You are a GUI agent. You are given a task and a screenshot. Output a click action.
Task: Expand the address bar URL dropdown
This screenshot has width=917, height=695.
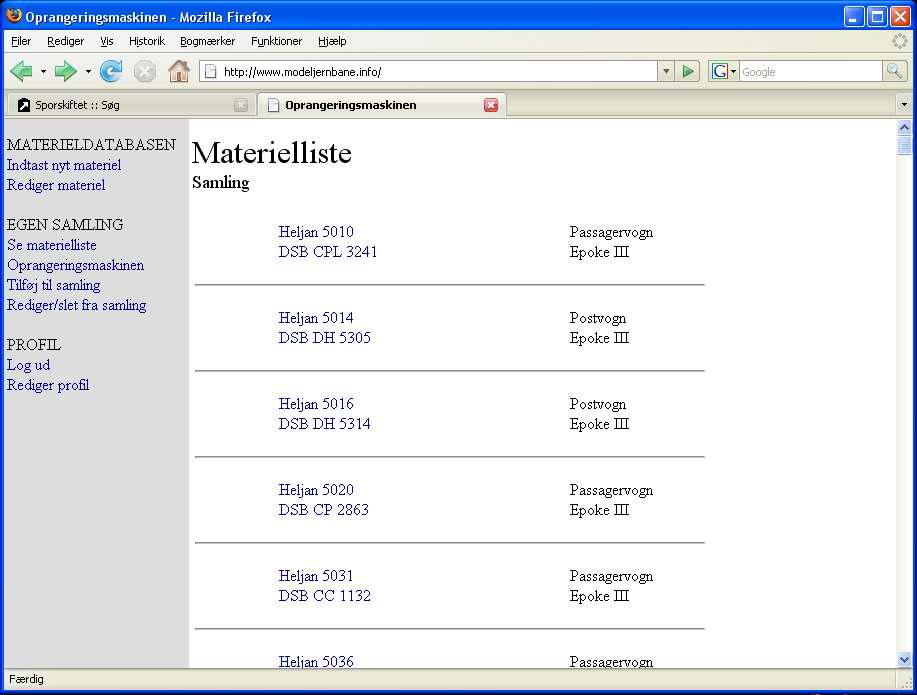(666, 71)
